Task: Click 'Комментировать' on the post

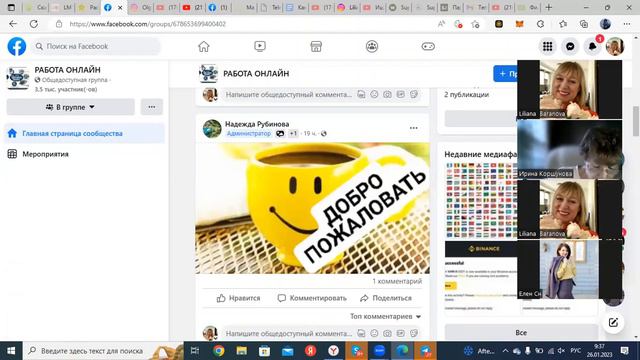Action: click(312, 298)
